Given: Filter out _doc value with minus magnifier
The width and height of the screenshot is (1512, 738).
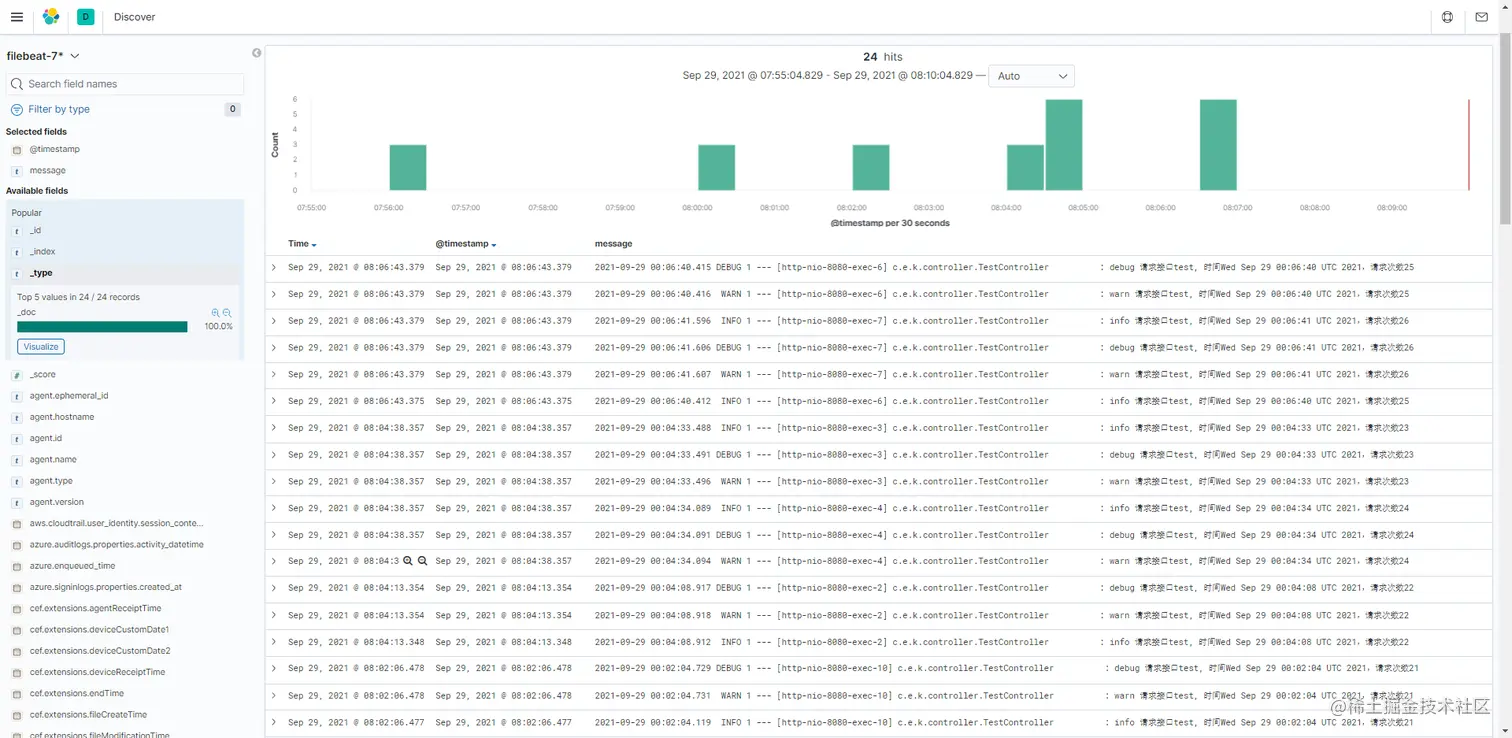Looking at the screenshot, I should click(227, 313).
